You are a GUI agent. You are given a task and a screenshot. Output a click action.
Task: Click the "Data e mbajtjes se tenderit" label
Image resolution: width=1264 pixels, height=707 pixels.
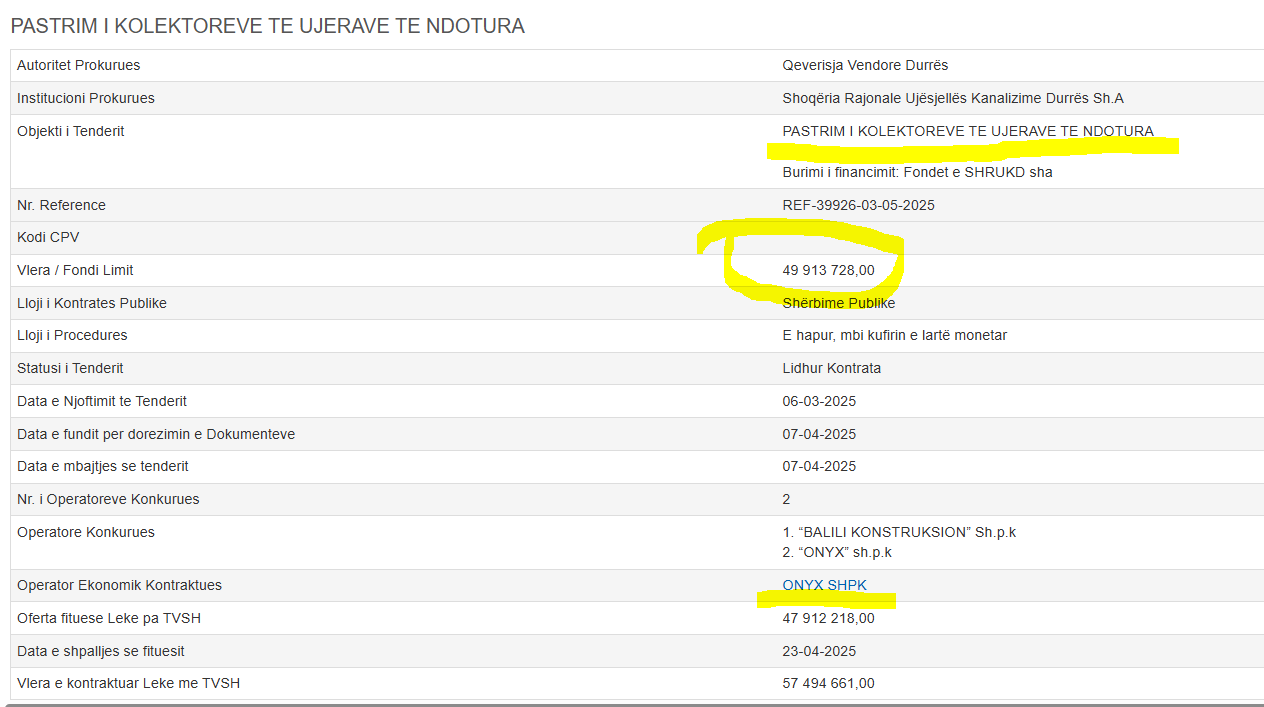click(x=102, y=466)
